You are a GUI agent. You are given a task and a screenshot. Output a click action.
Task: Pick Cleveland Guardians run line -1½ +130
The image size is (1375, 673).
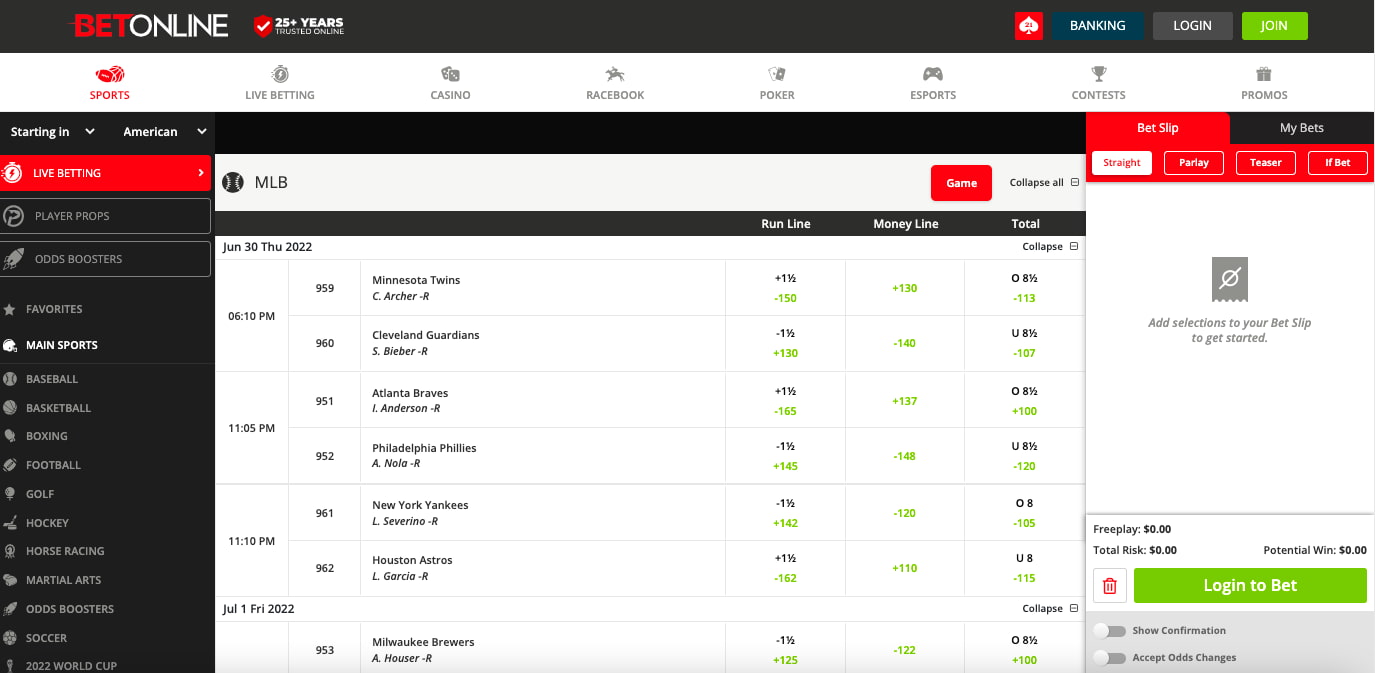[x=785, y=343]
